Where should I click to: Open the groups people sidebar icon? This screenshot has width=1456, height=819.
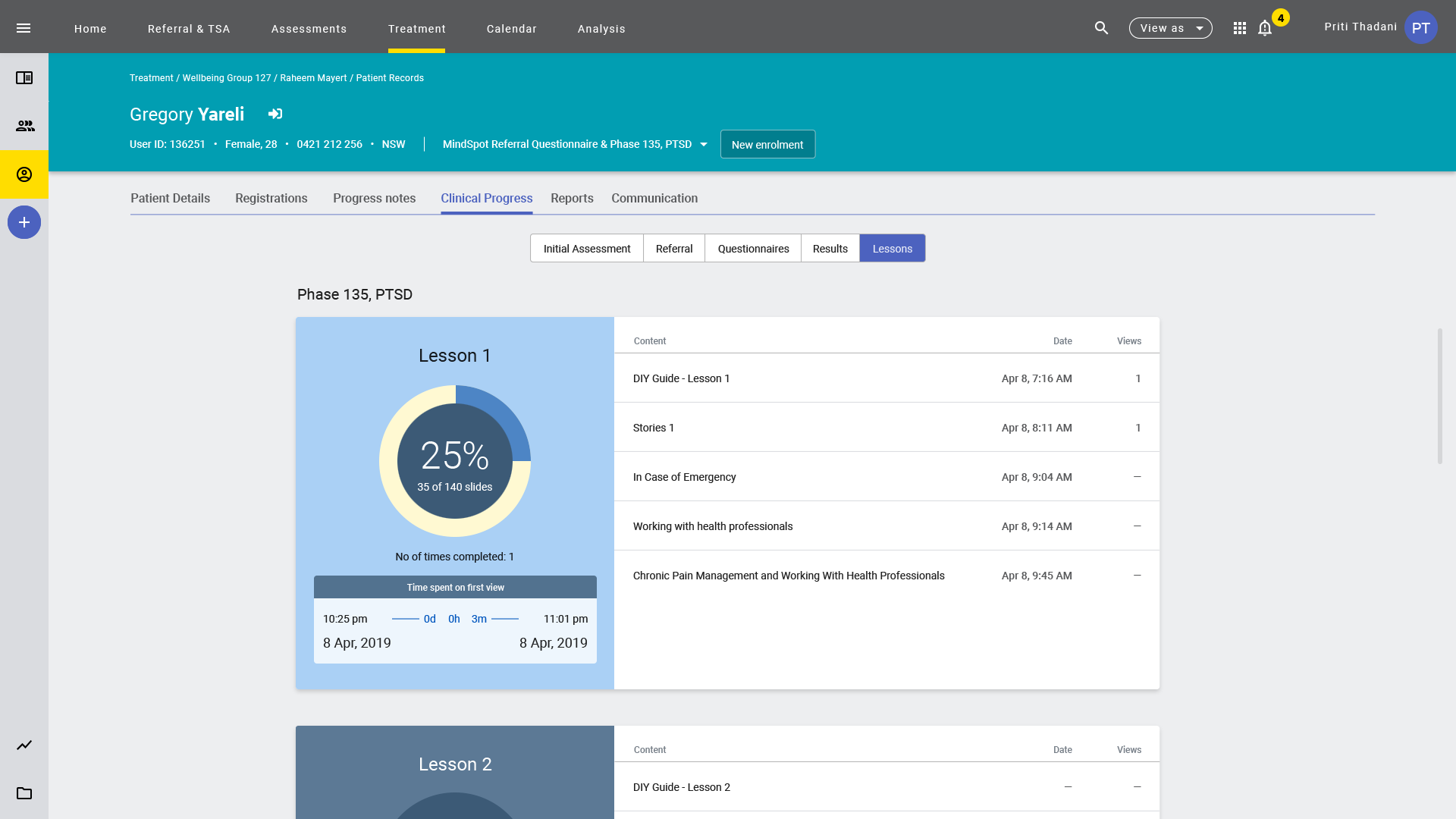pyautogui.click(x=24, y=126)
